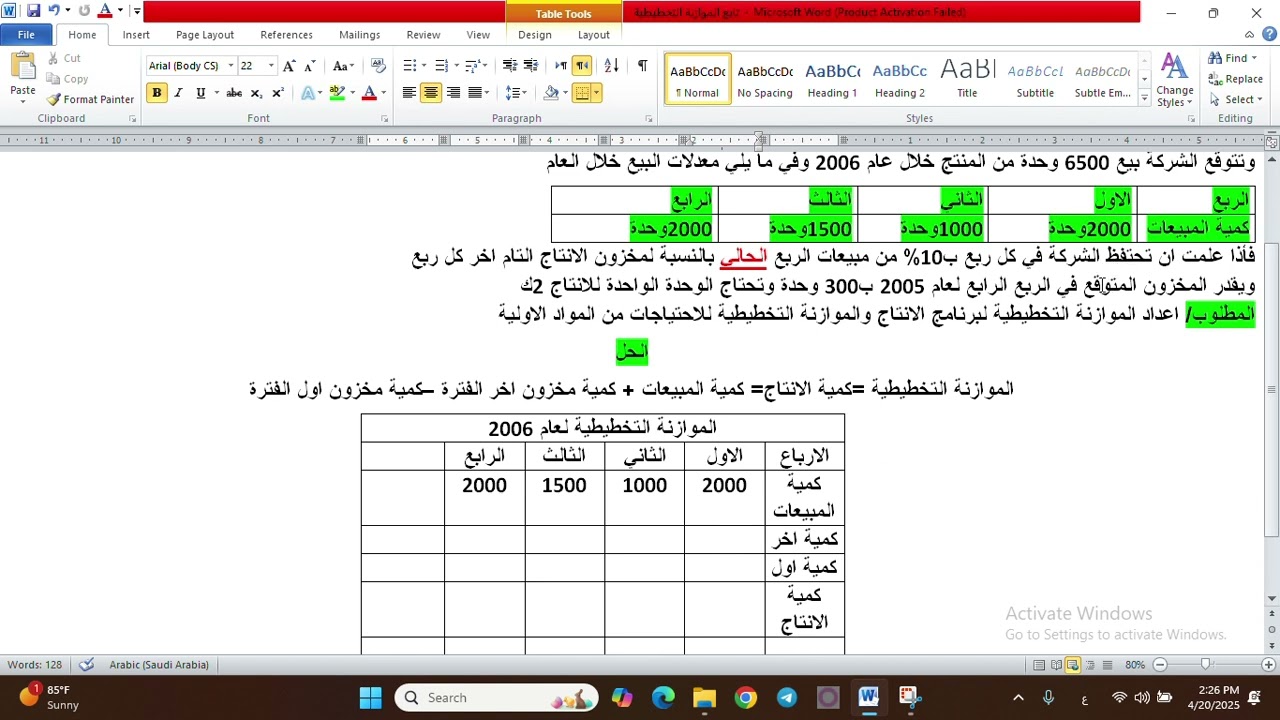Click the Save icon in quick access toolbar
Image resolution: width=1280 pixels, height=720 pixels.
click(x=33, y=11)
